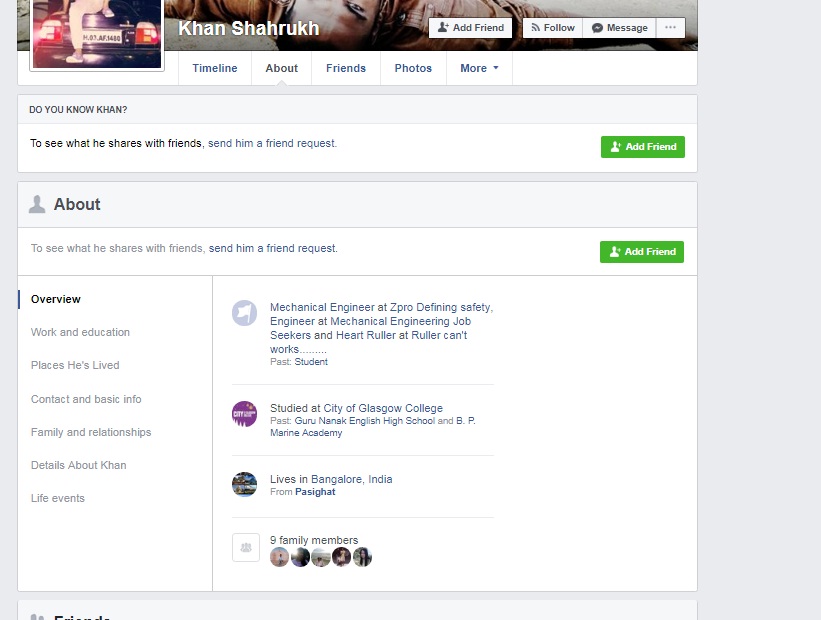
Task: Open third family member avatar
Action: click(321, 557)
